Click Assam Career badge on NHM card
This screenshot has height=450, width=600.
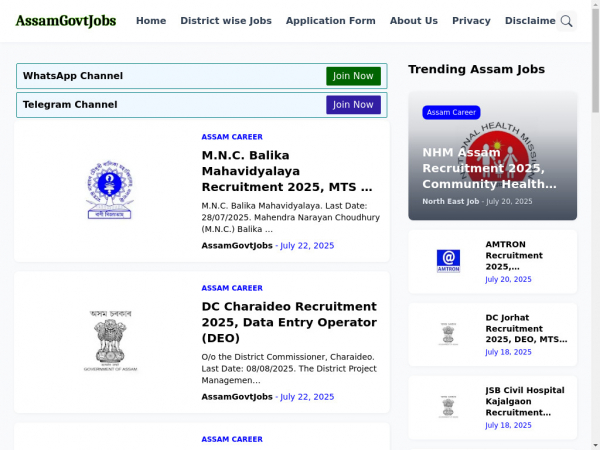coord(451,112)
